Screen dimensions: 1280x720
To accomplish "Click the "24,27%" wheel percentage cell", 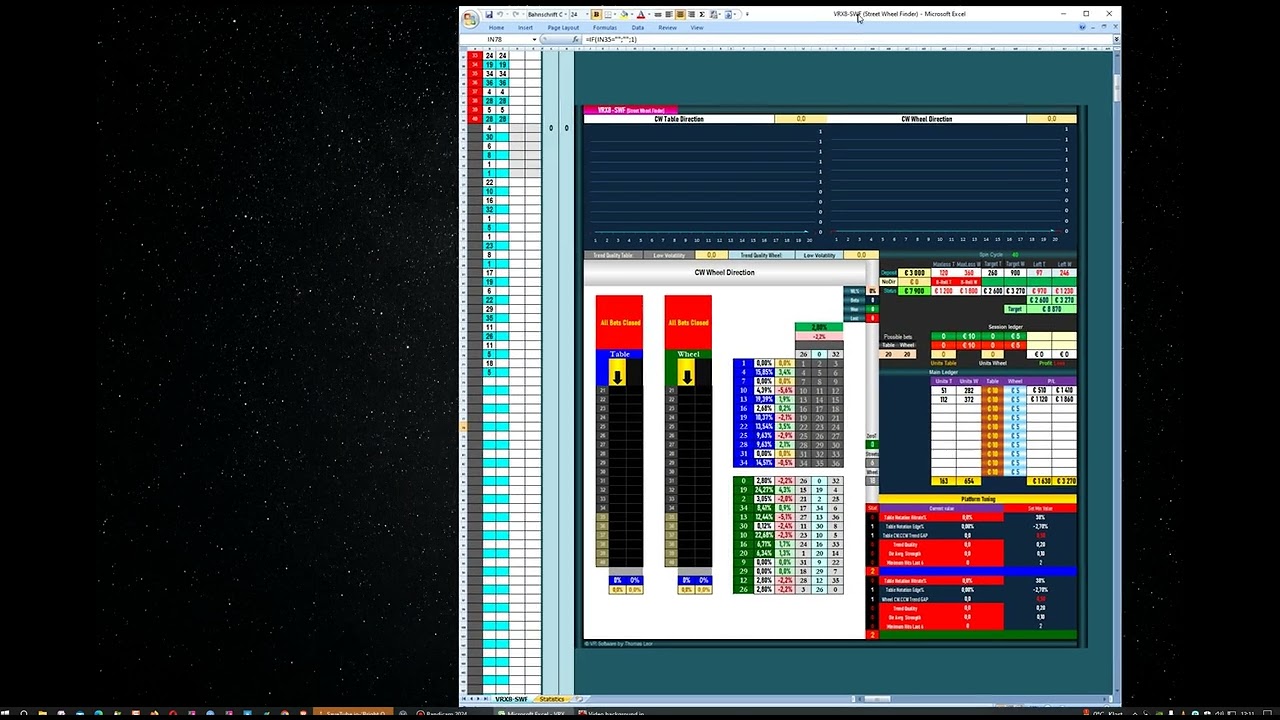I will [x=764, y=491].
